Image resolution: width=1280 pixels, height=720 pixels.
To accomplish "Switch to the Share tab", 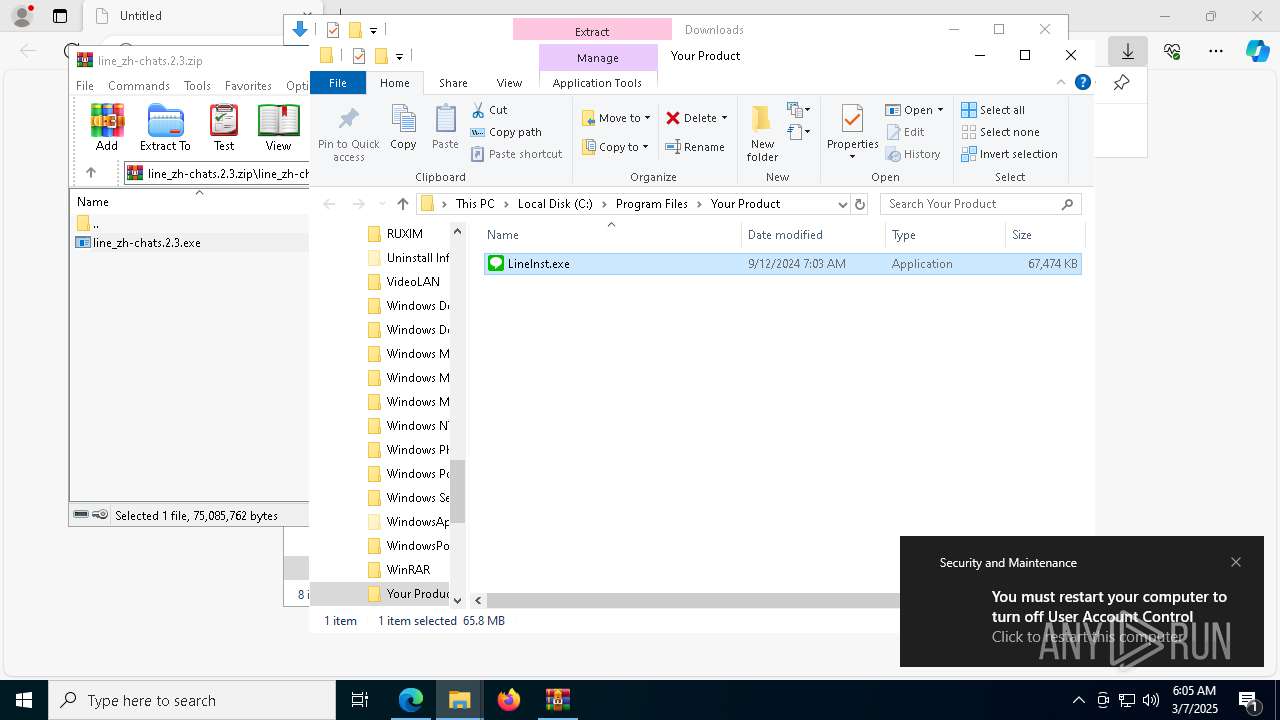I will [x=453, y=83].
